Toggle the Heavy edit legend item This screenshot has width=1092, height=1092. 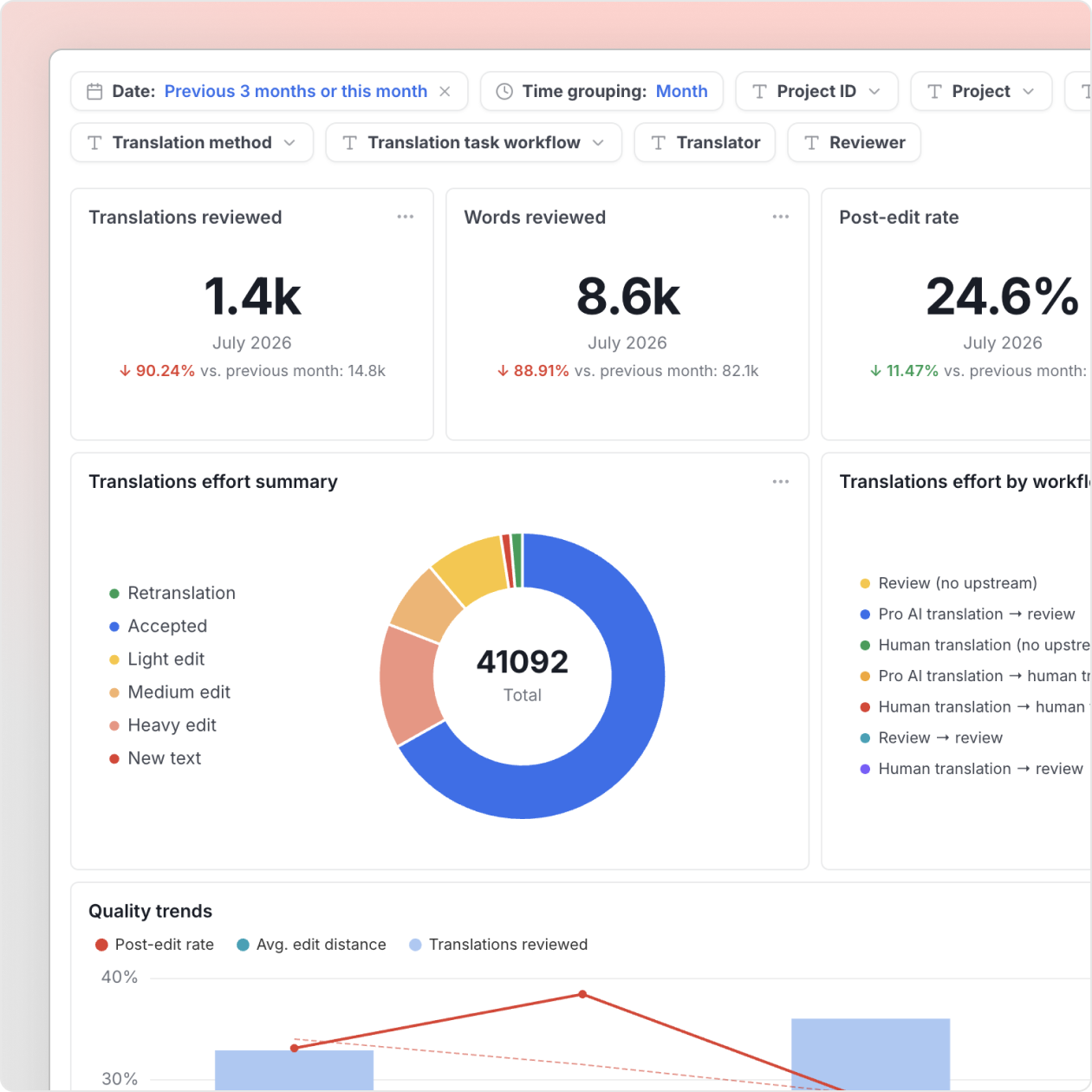[163, 725]
